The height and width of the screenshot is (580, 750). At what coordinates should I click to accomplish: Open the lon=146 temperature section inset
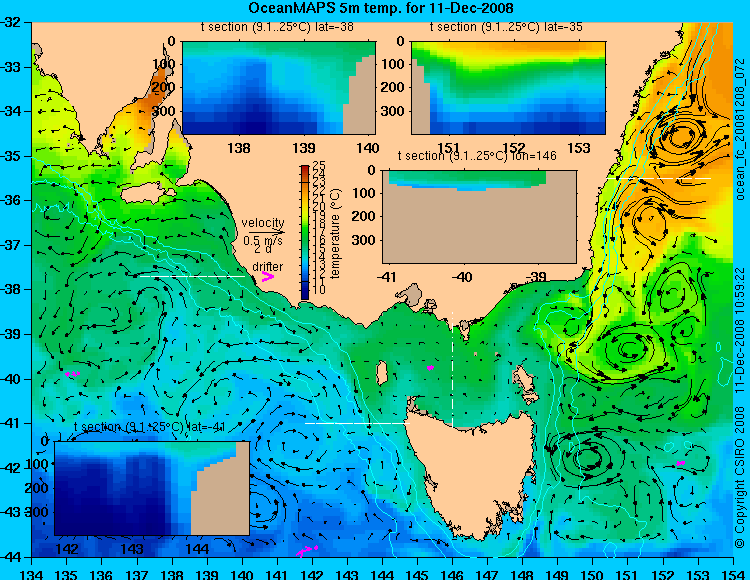pyautogui.click(x=479, y=217)
